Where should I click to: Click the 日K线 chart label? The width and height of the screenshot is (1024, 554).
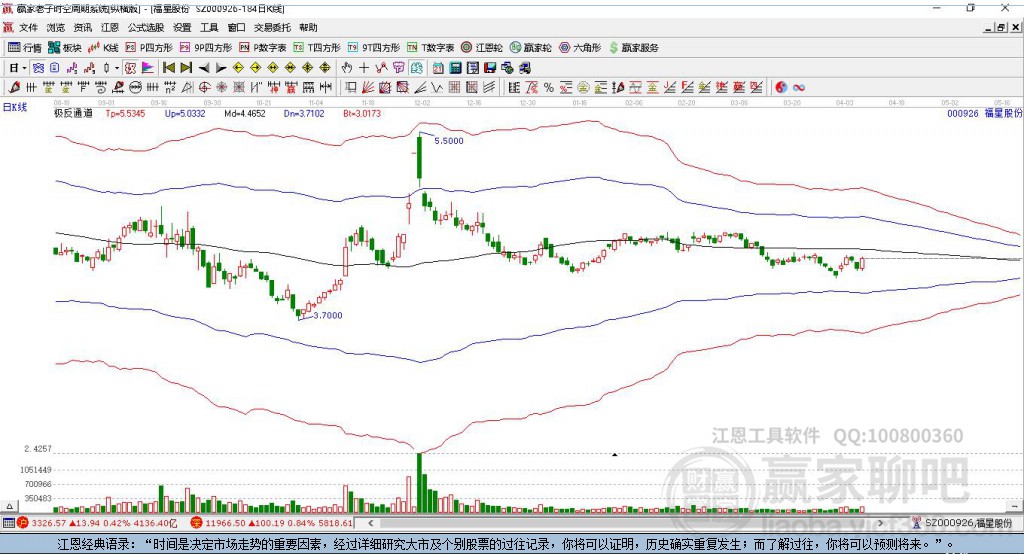click(x=15, y=107)
